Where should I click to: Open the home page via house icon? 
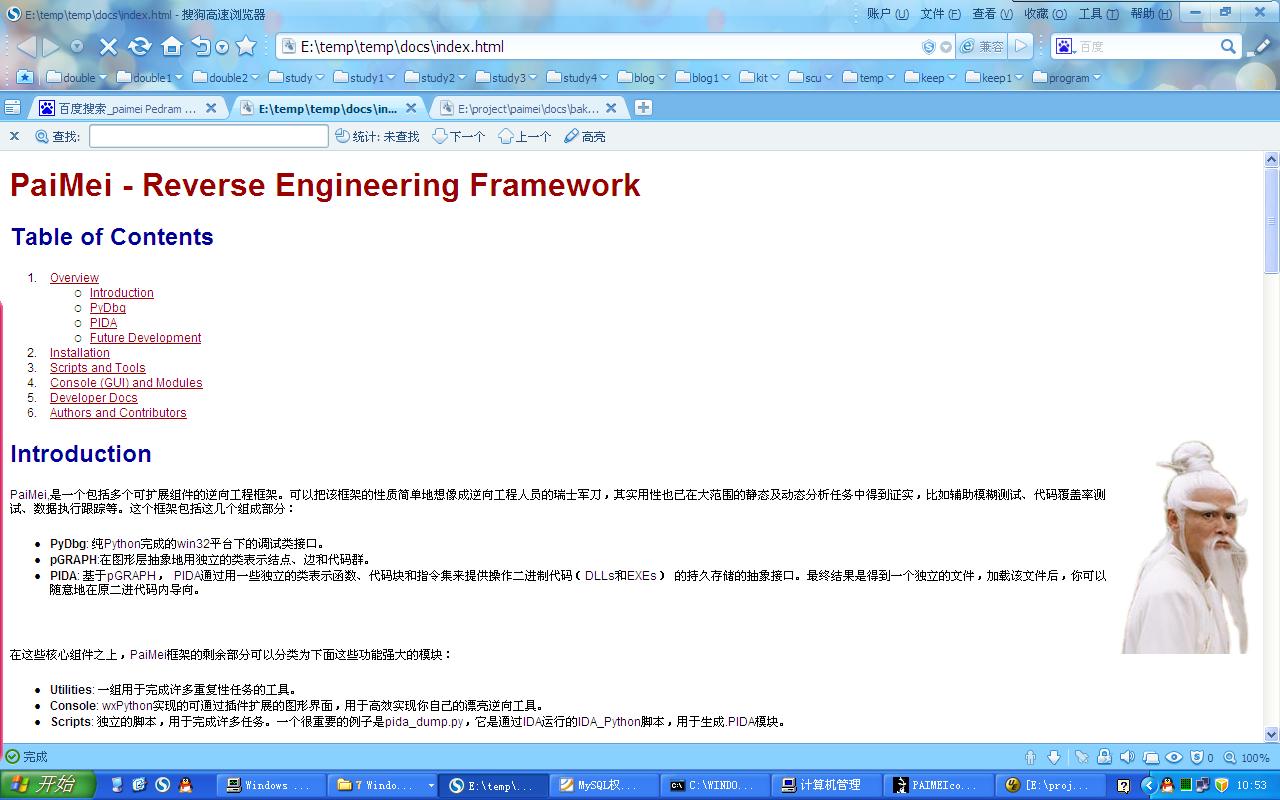point(172,46)
